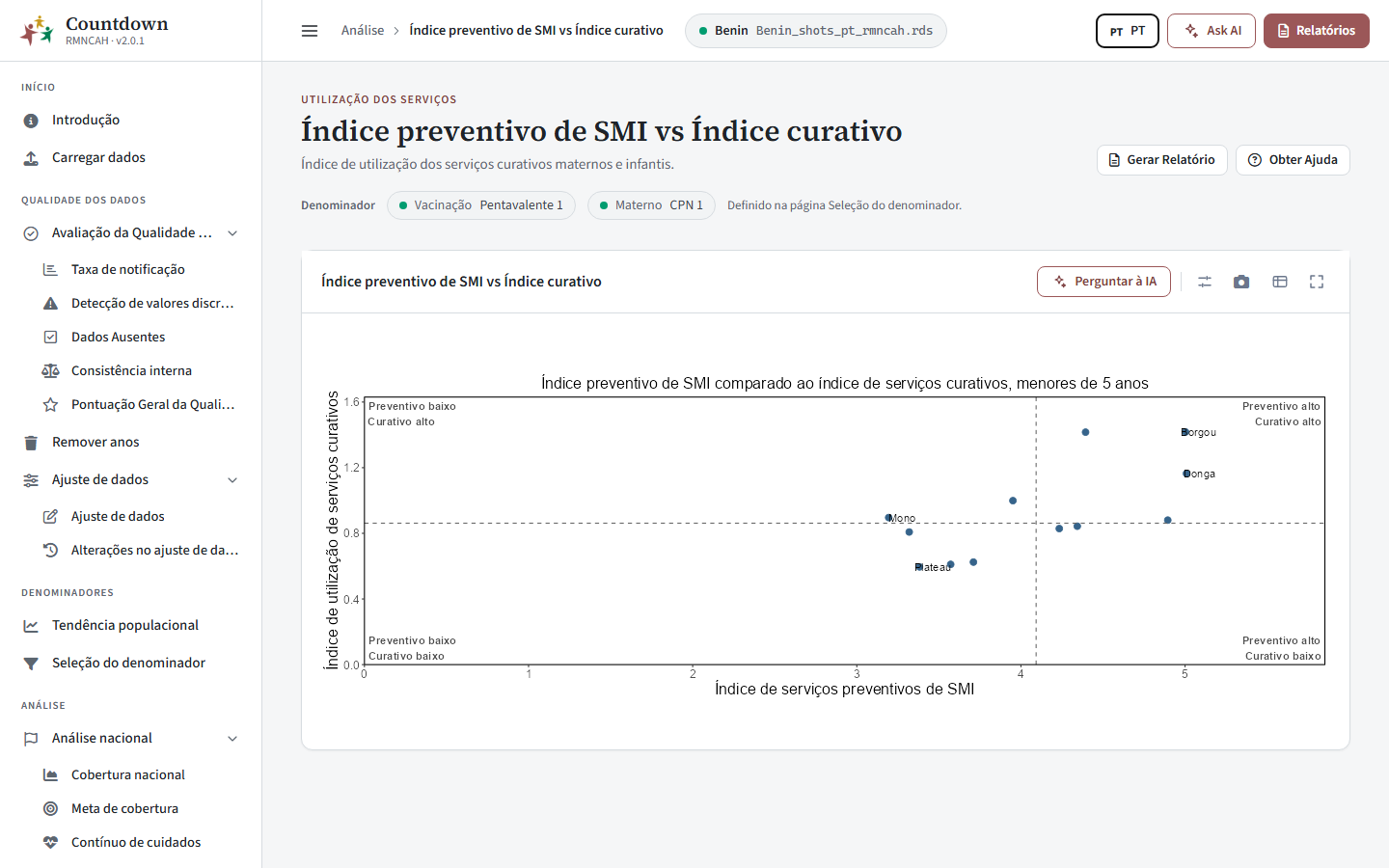Click Gerar Relatório button

pos(1162,160)
